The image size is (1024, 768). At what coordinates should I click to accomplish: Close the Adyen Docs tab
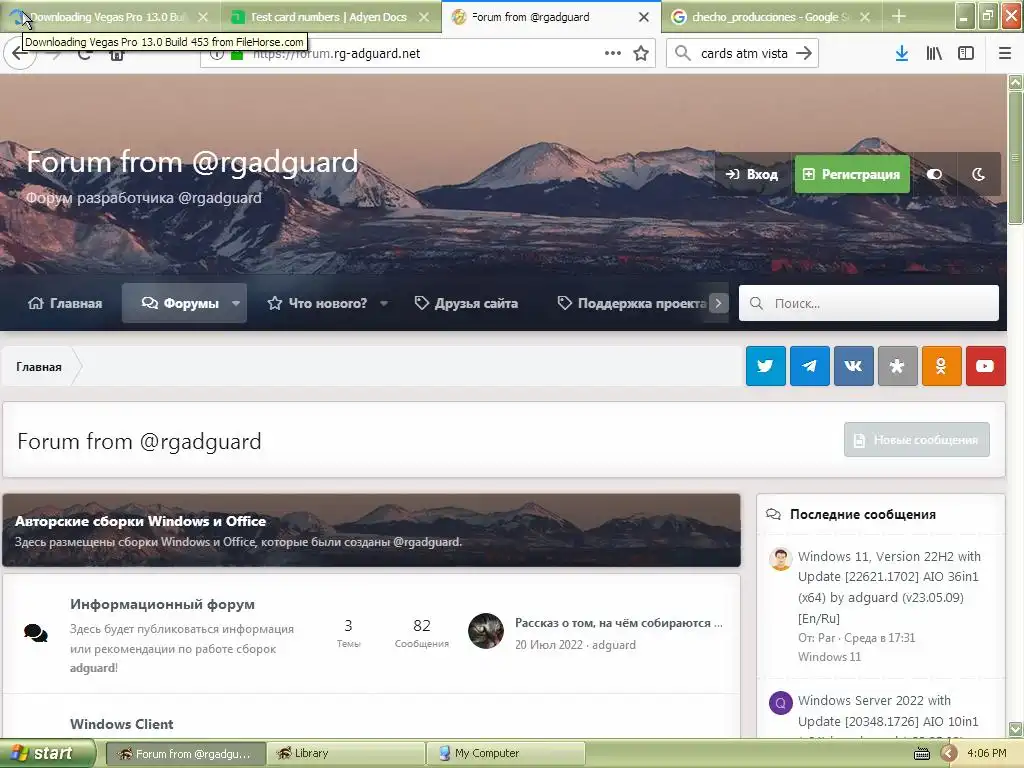(424, 17)
